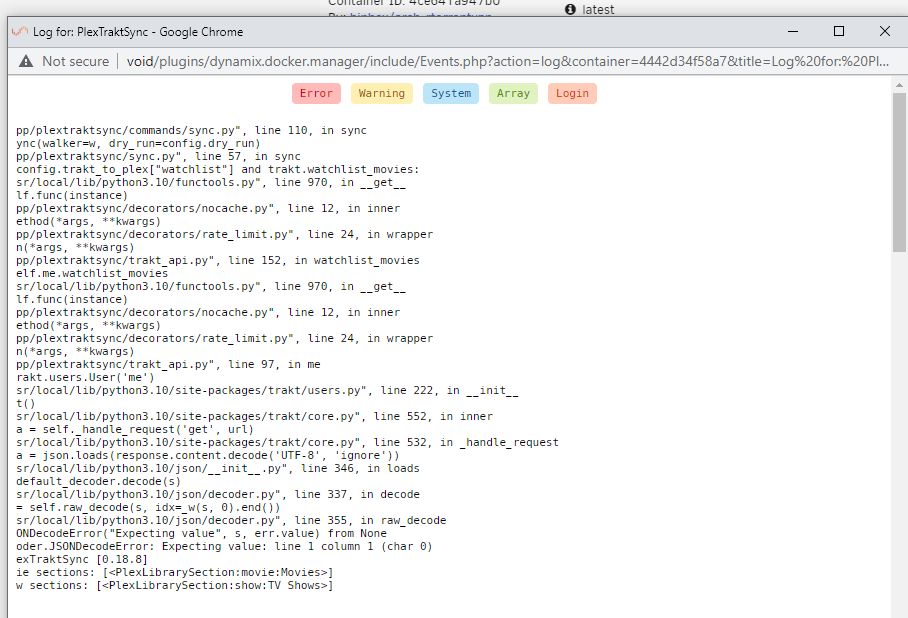Image resolution: width=908 pixels, height=618 pixels.
Task: Click the vertical scrollbar thumb in log window
Action: [899, 172]
